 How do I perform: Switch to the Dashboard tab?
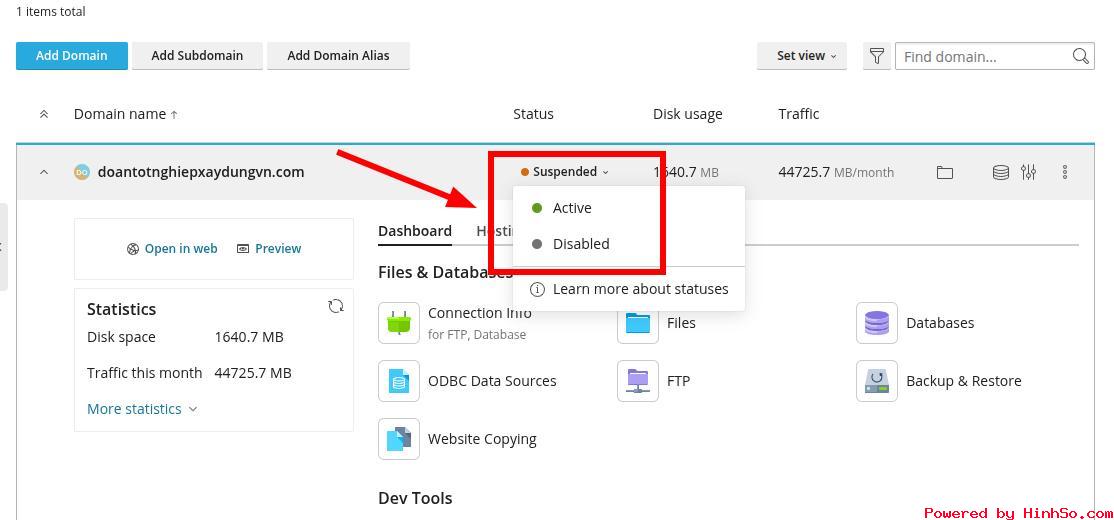(414, 231)
